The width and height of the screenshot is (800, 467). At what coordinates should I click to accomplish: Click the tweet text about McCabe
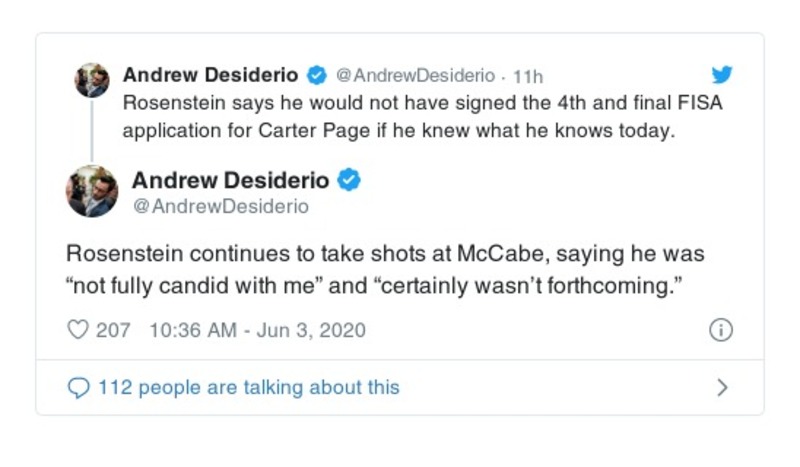(385, 269)
